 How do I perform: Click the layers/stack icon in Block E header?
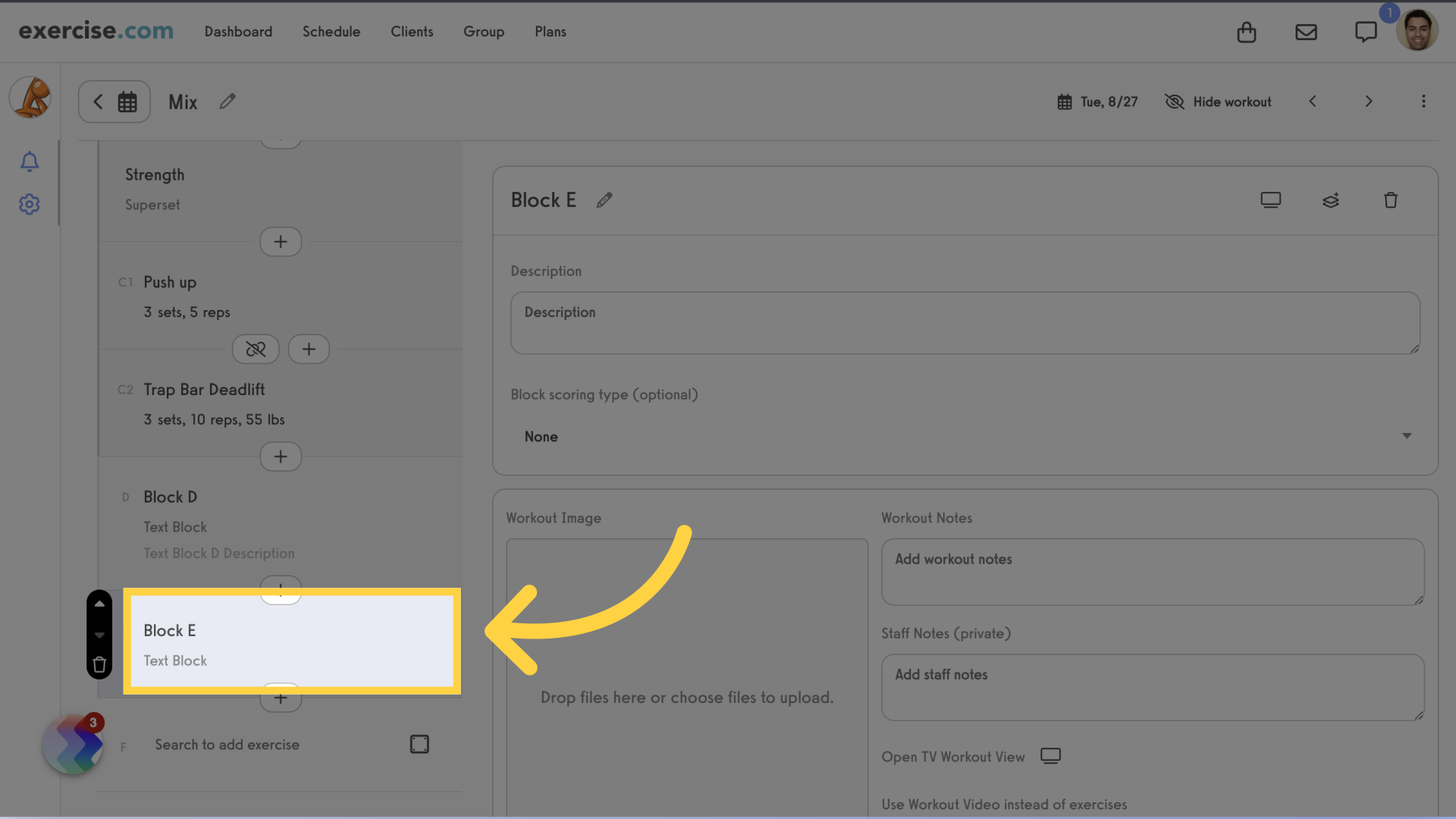click(x=1330, y=200)
